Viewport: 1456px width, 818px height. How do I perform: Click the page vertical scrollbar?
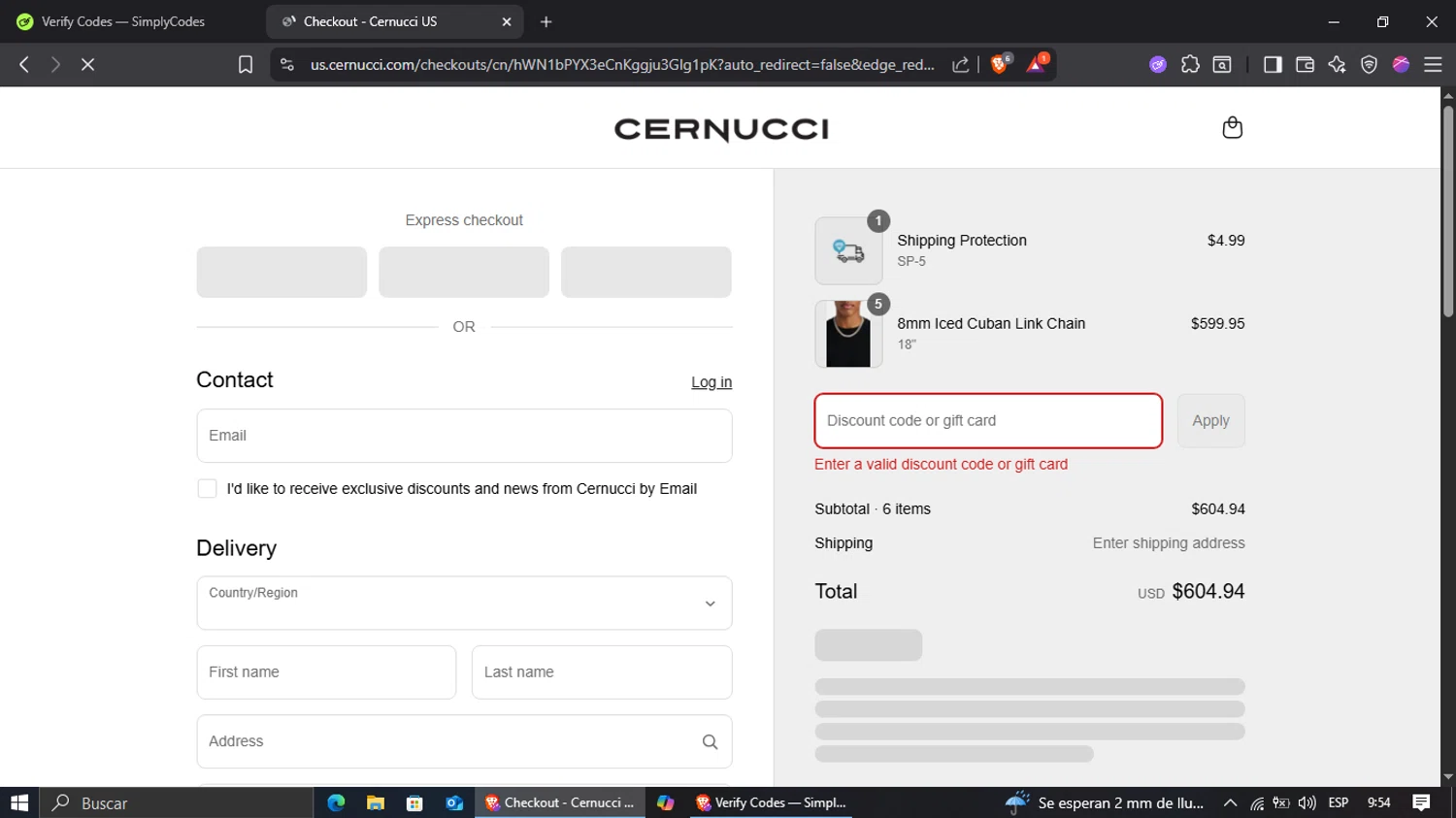point(1447,211)
